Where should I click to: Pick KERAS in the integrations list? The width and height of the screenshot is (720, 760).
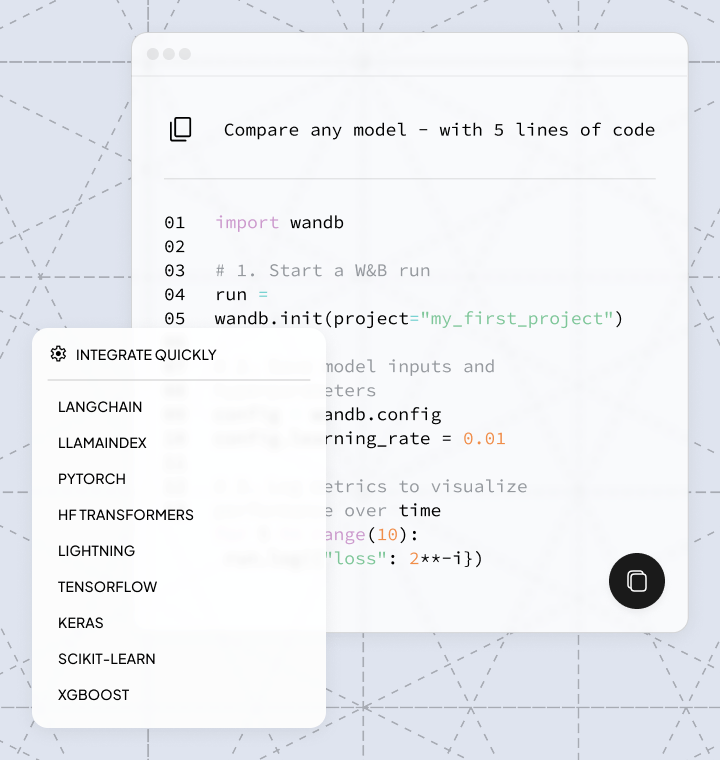point(80,623)
